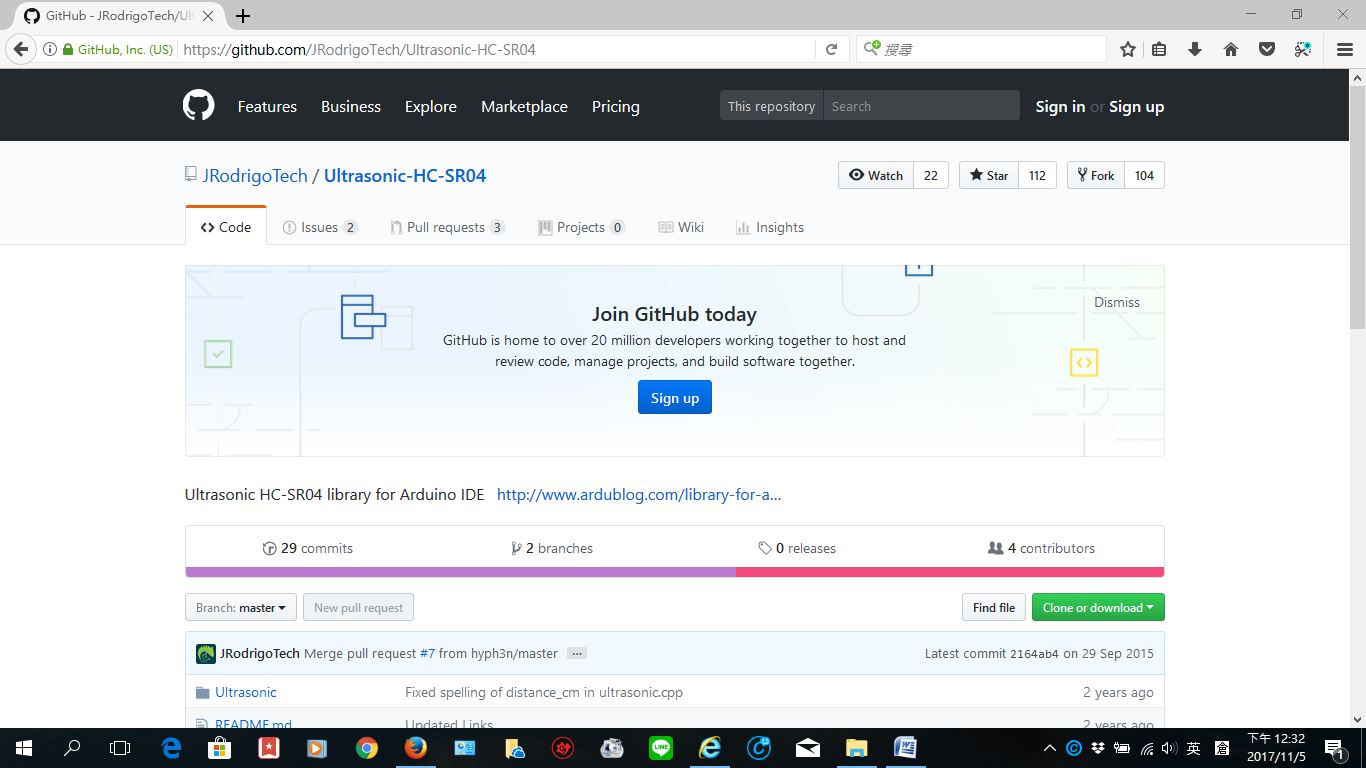Open Windows Start menu
This screenshot has height=768, width=1366.
pos(24,748)
